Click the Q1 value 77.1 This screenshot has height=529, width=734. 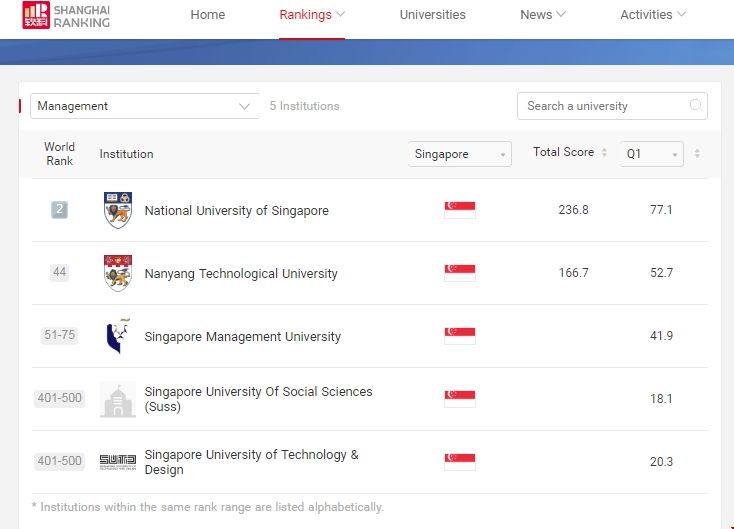point(661,210)
